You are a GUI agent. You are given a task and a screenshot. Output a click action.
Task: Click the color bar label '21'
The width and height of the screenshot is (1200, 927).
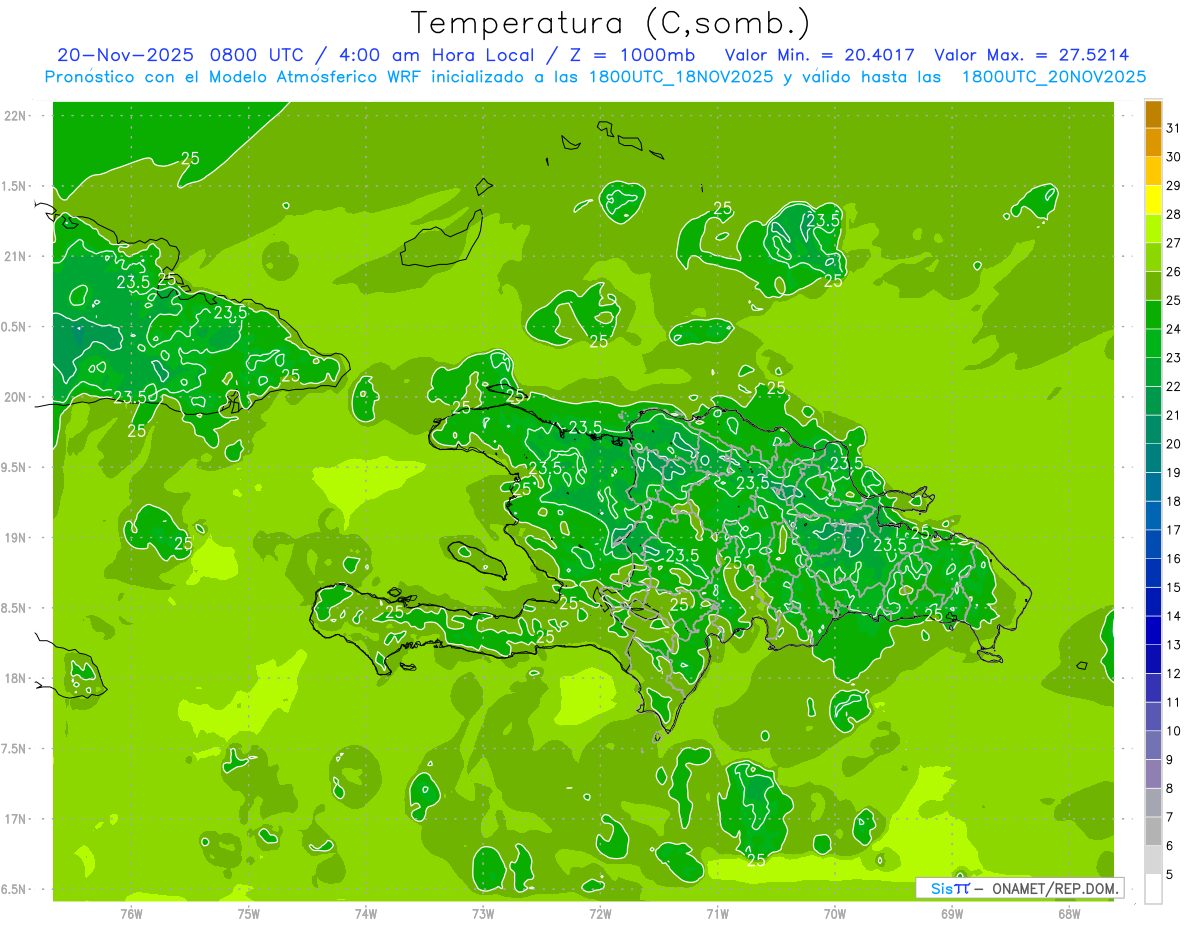coord(1174,415)
